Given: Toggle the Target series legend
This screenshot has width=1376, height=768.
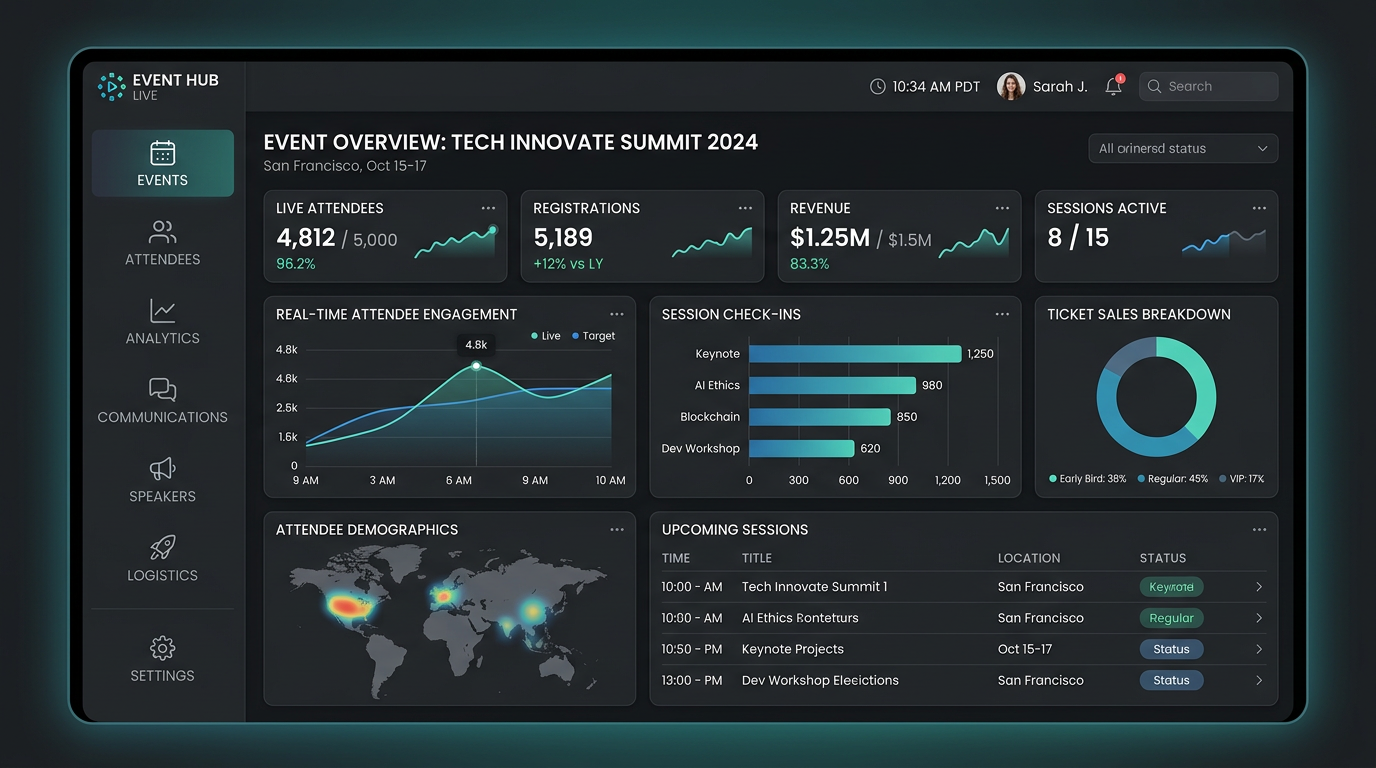Looking at the screenshot, I should 593,336.
